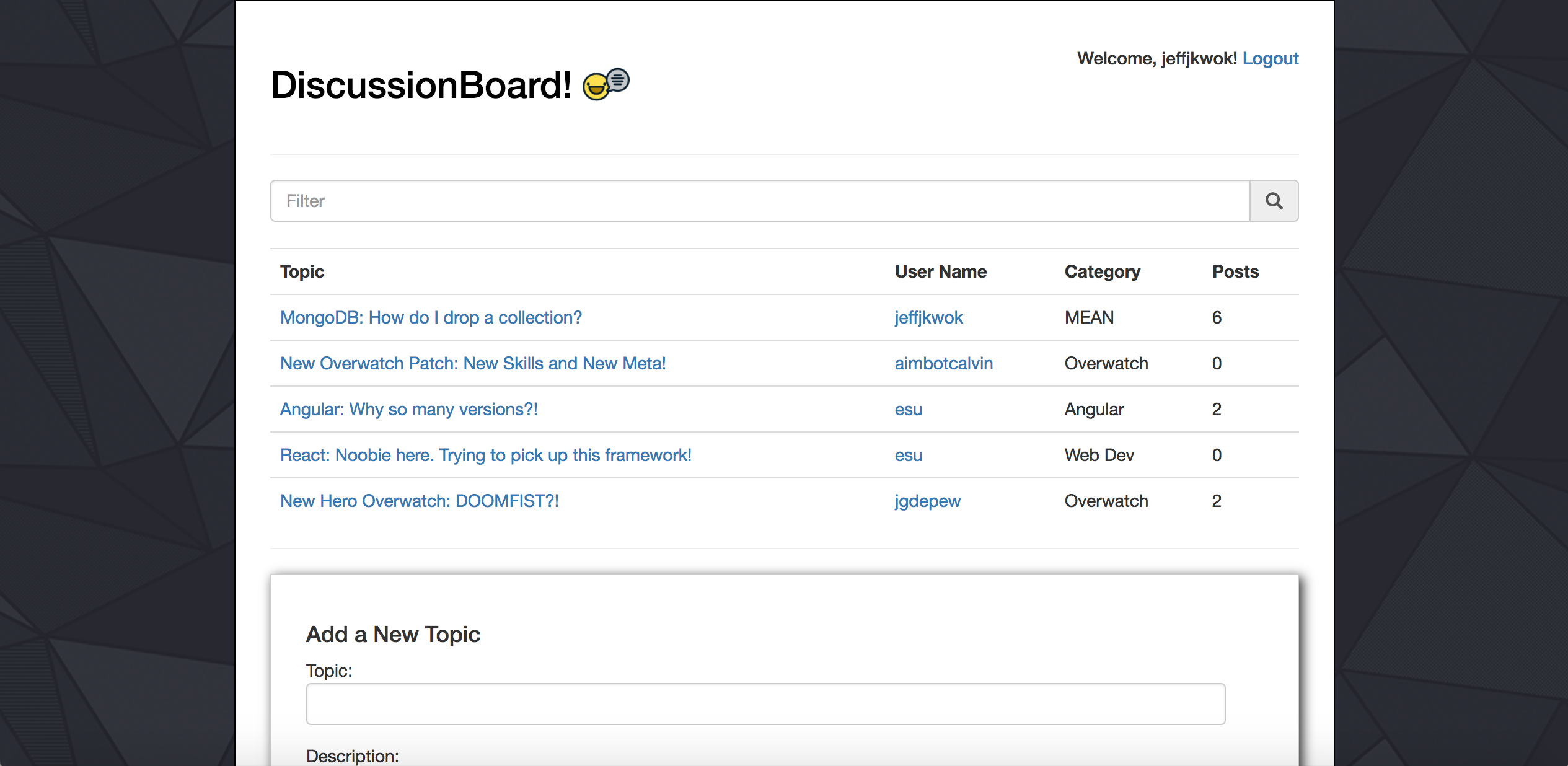Viewport: 1568px width, 766px height.
Task: Click the Angular category cell
Action: click(x=1094, y=409)
